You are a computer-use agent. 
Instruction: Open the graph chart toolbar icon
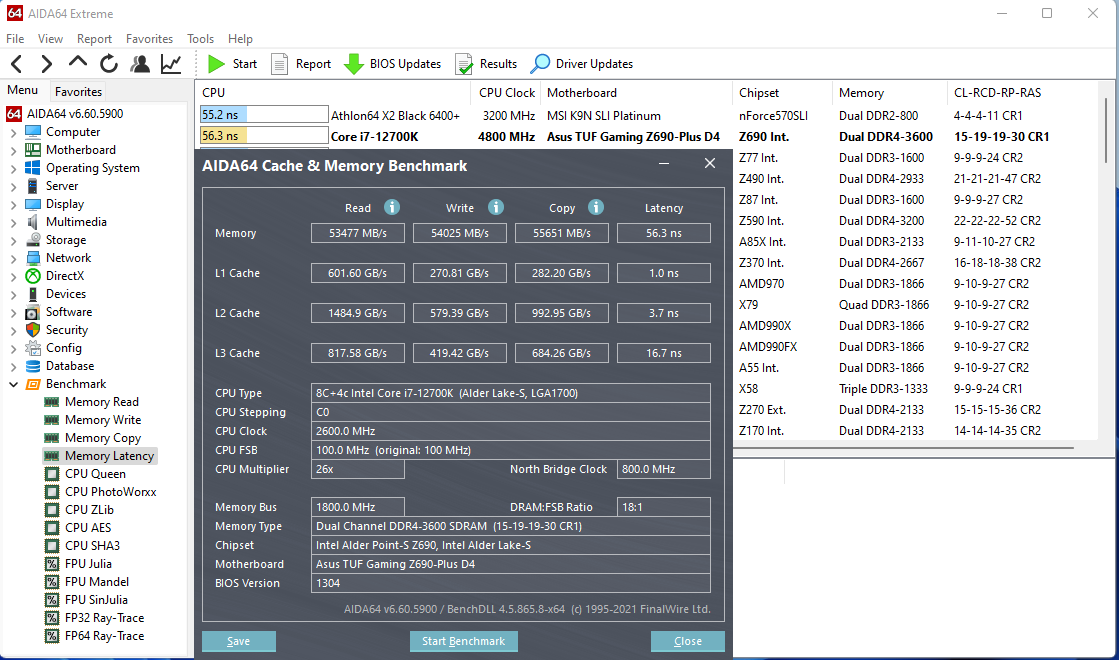click(171, 64)
